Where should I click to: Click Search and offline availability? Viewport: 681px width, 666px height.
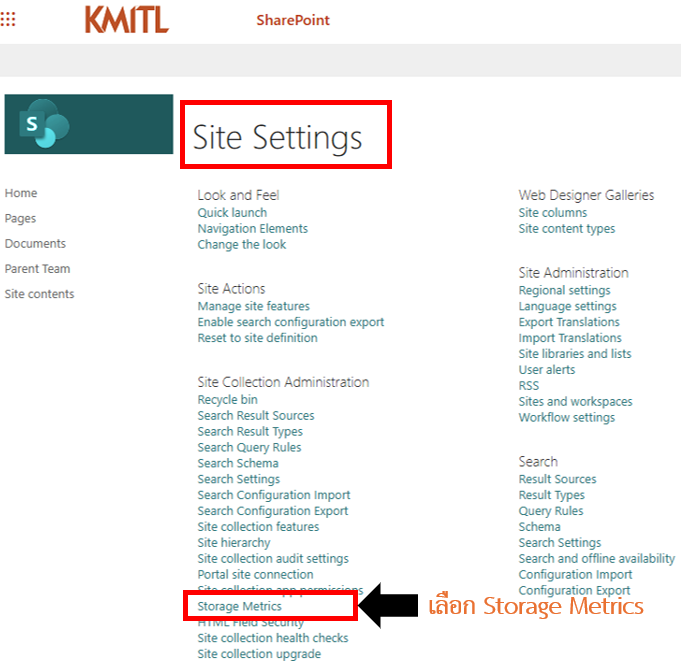click(596, 559)
